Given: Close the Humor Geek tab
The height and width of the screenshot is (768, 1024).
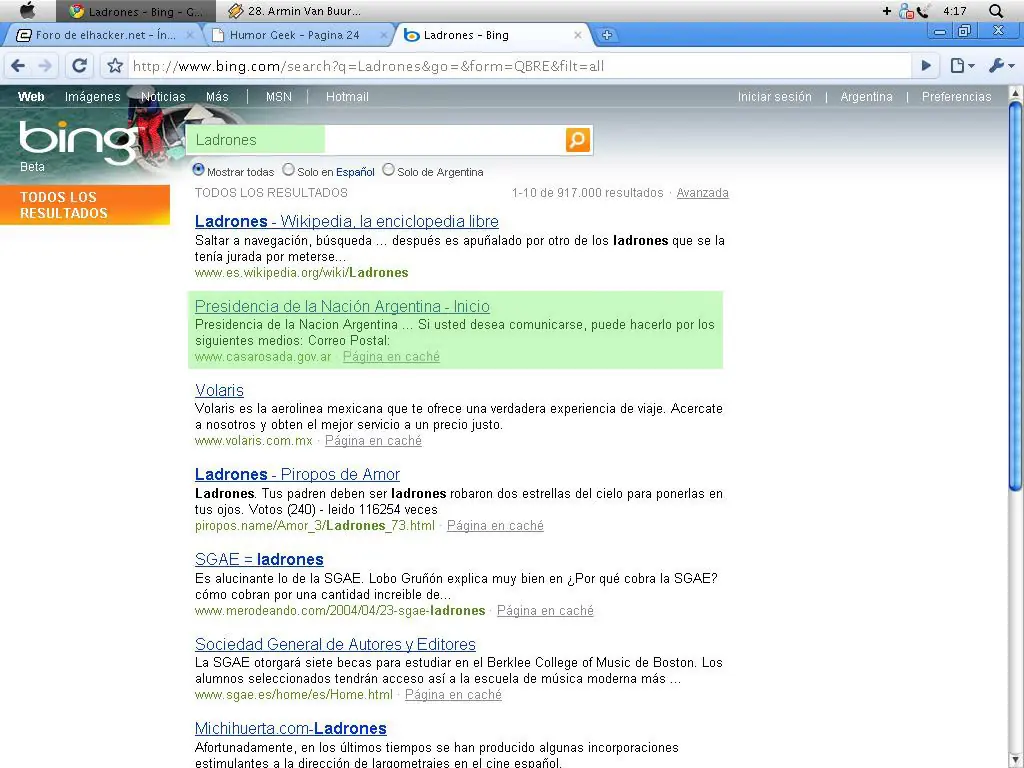Looking at the screenshot, I should click(x=384, y=35).
